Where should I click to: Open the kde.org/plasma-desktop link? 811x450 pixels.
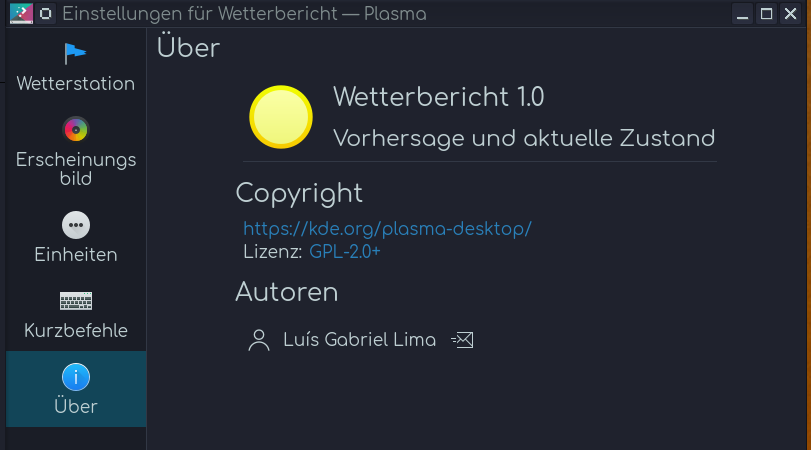(x=387, y=229)
